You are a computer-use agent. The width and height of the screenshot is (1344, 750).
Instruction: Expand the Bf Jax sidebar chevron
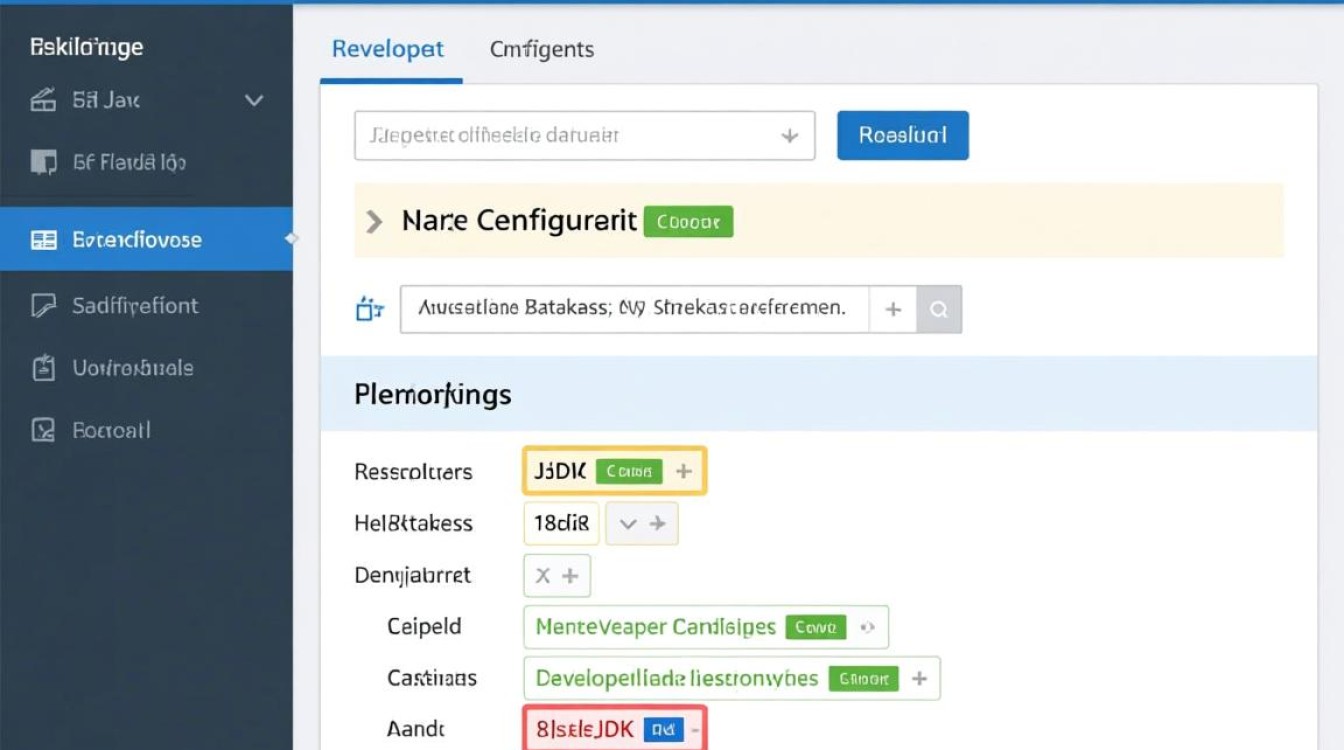pyautogui.click(x=254, y=100)
